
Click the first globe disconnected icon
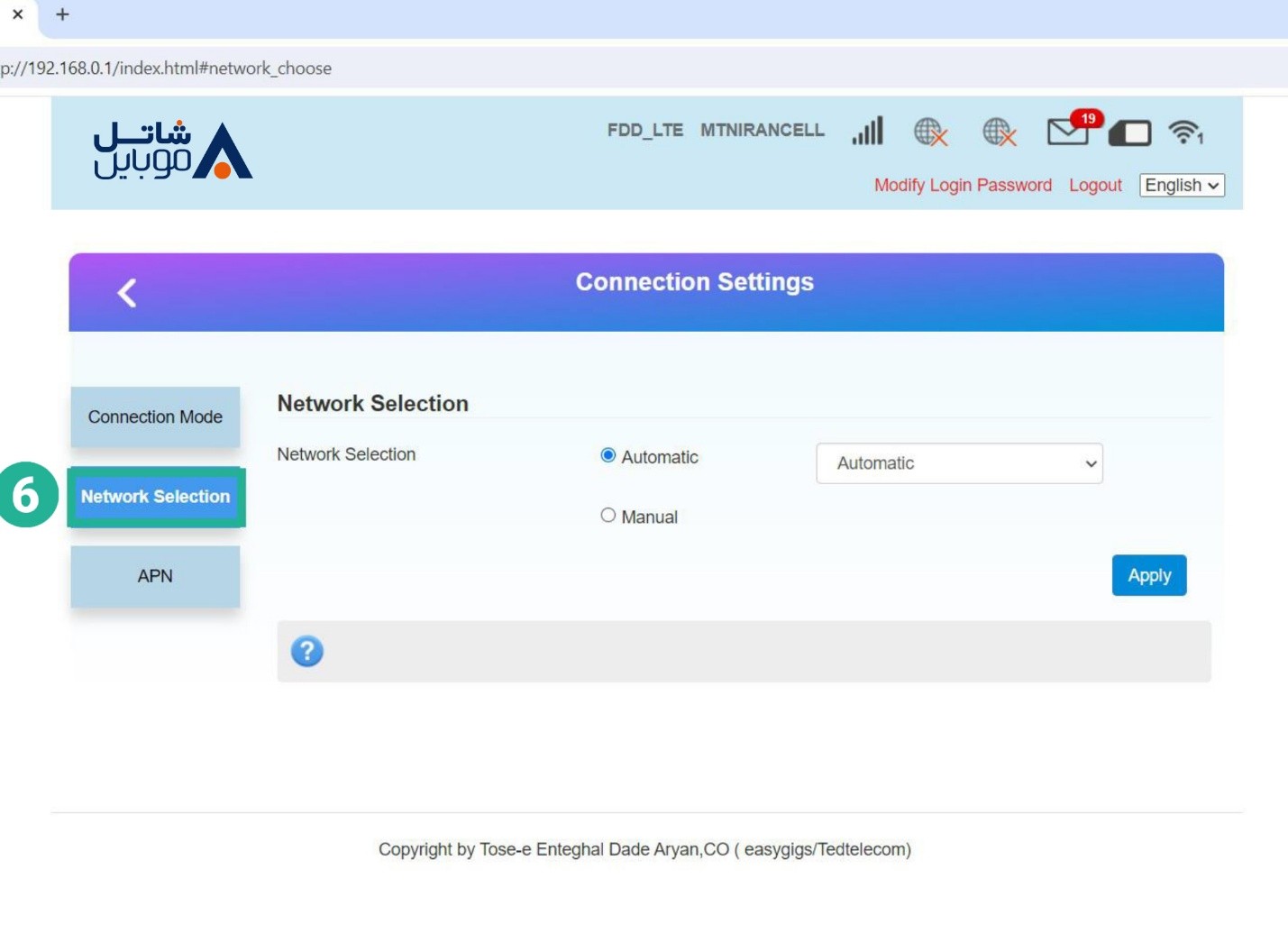point(931,133)
